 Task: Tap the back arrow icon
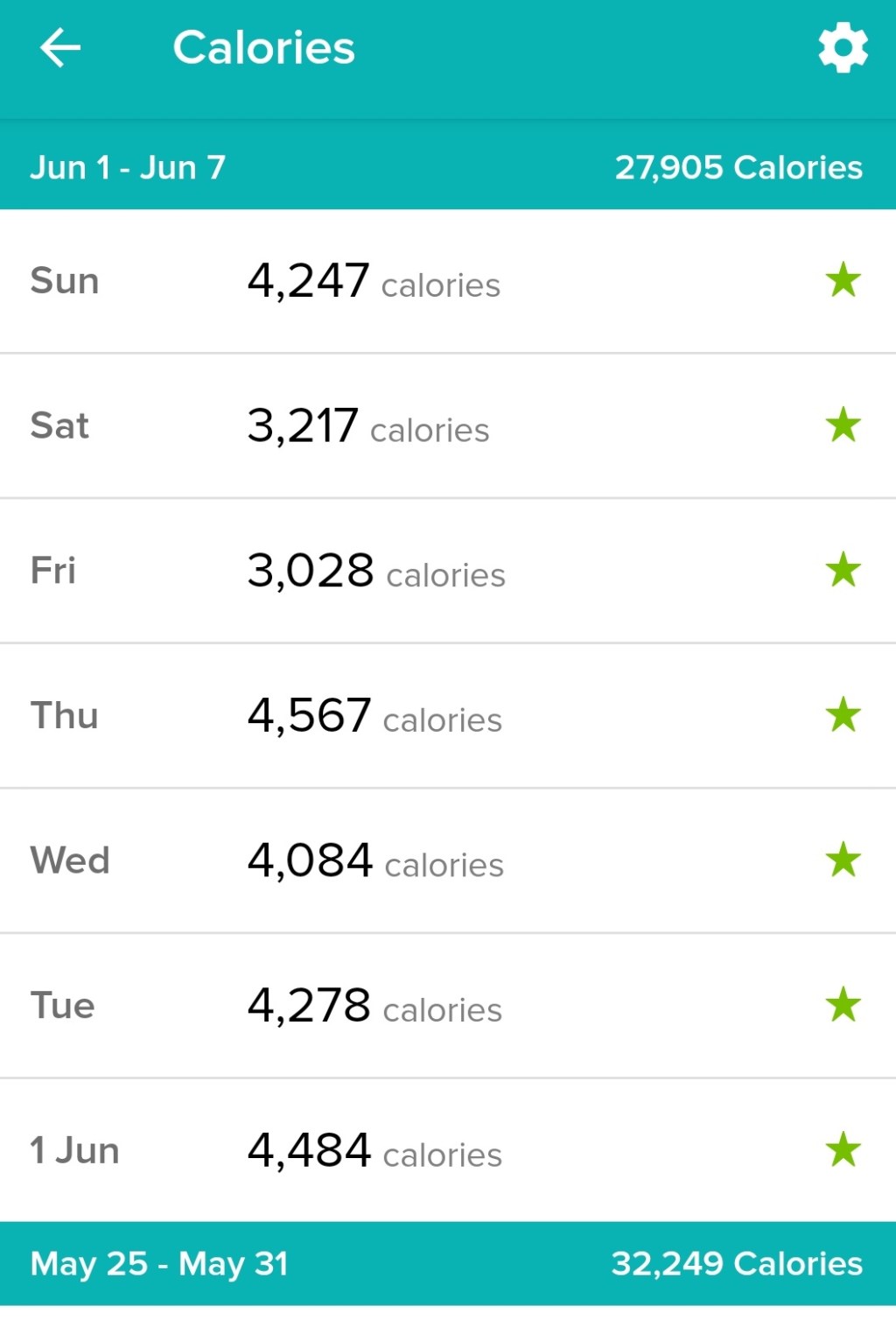click(60, 48)
